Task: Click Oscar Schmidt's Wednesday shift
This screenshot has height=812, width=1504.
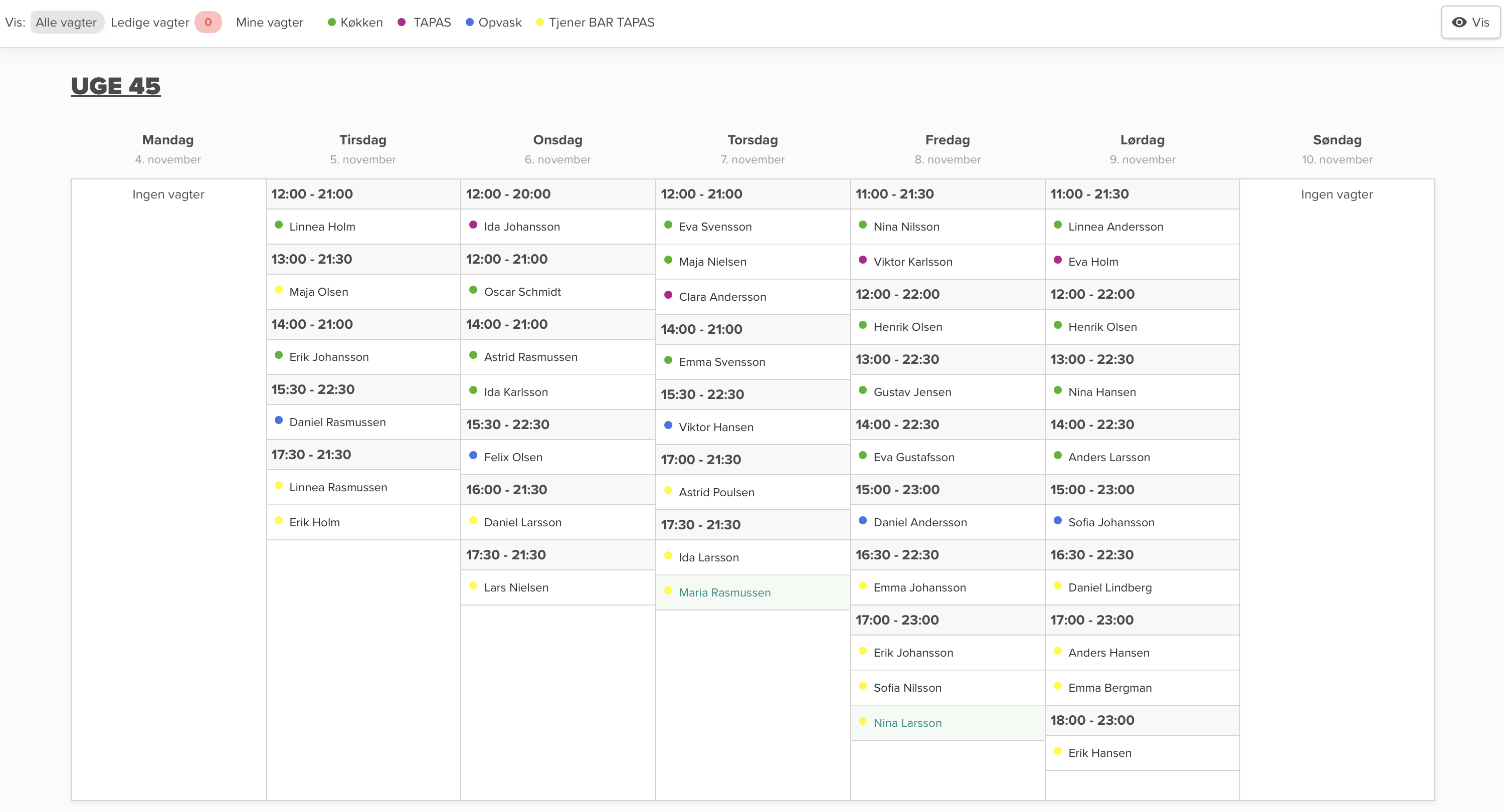Action: 522,292
